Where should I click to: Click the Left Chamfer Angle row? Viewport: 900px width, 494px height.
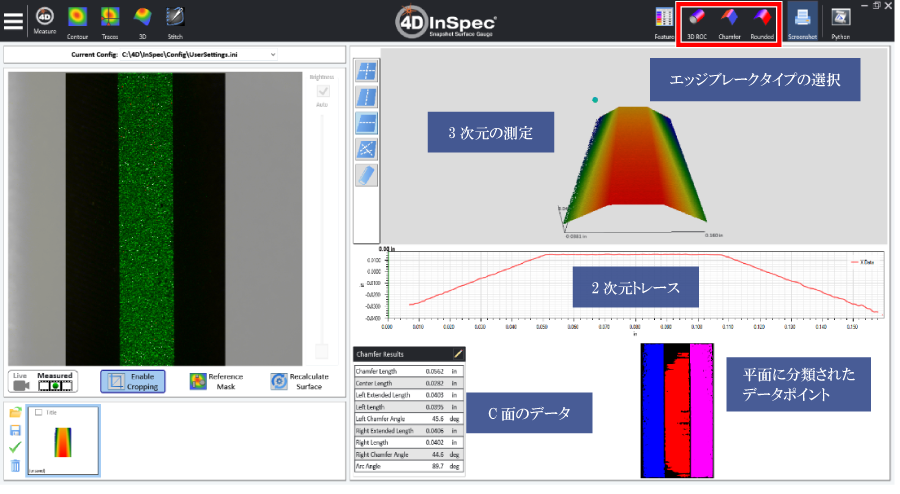tap(409, 419)
